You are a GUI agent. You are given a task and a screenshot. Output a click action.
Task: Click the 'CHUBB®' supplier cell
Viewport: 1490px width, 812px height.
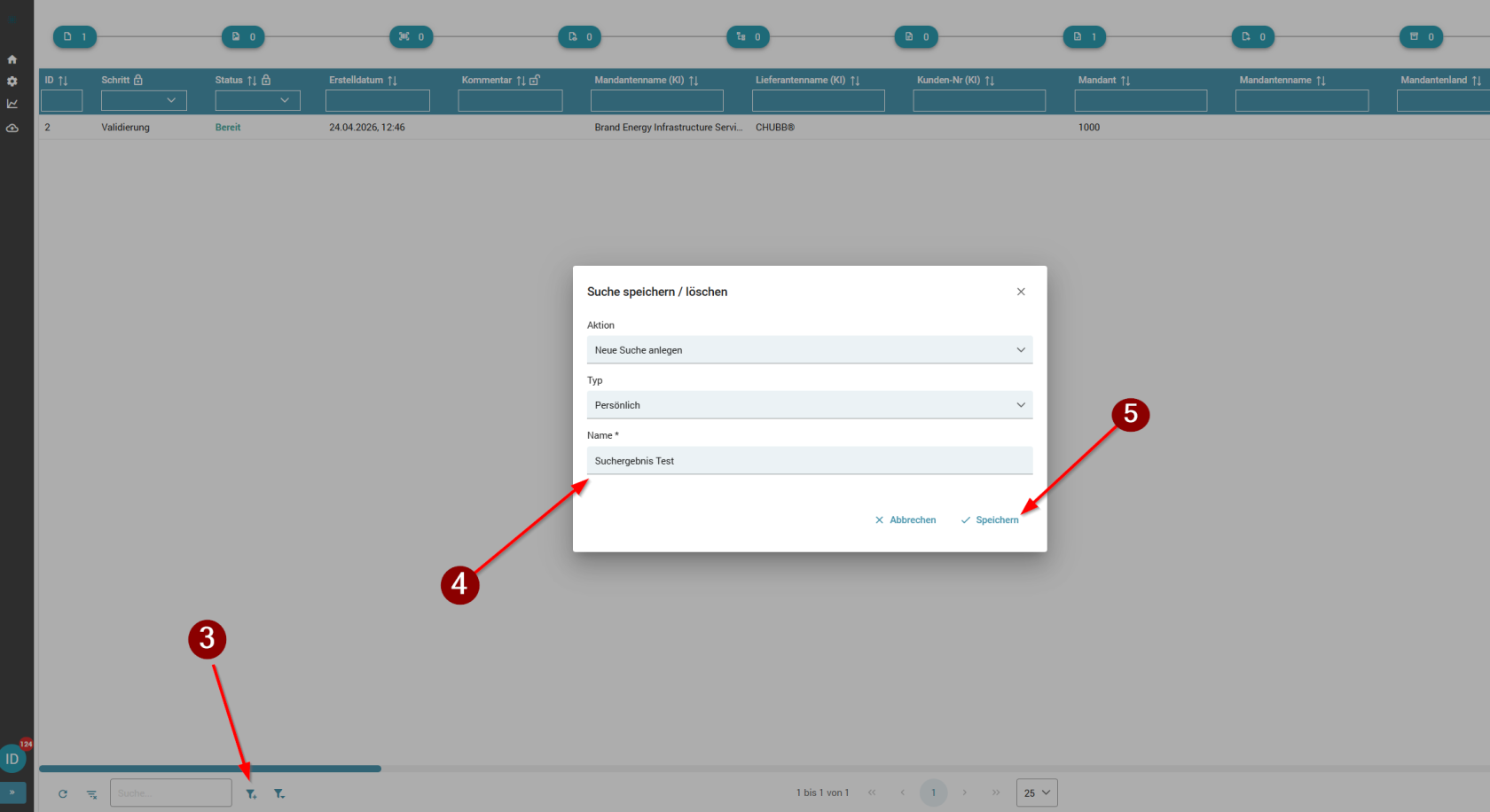click(775, 128)
